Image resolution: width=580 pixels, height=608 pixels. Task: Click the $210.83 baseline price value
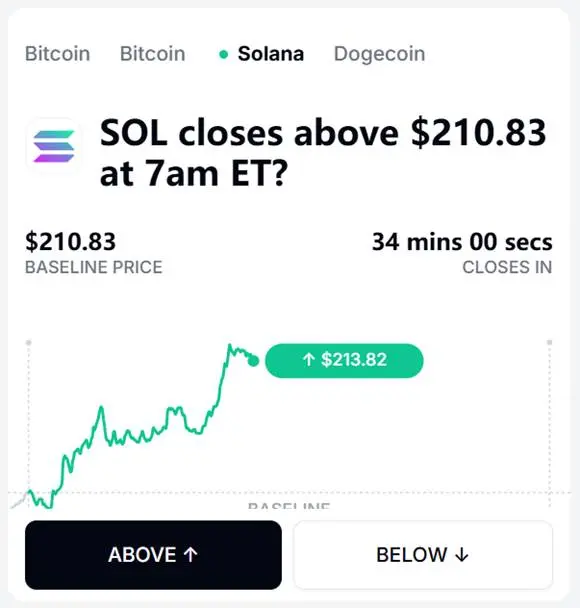click(70, 242)
